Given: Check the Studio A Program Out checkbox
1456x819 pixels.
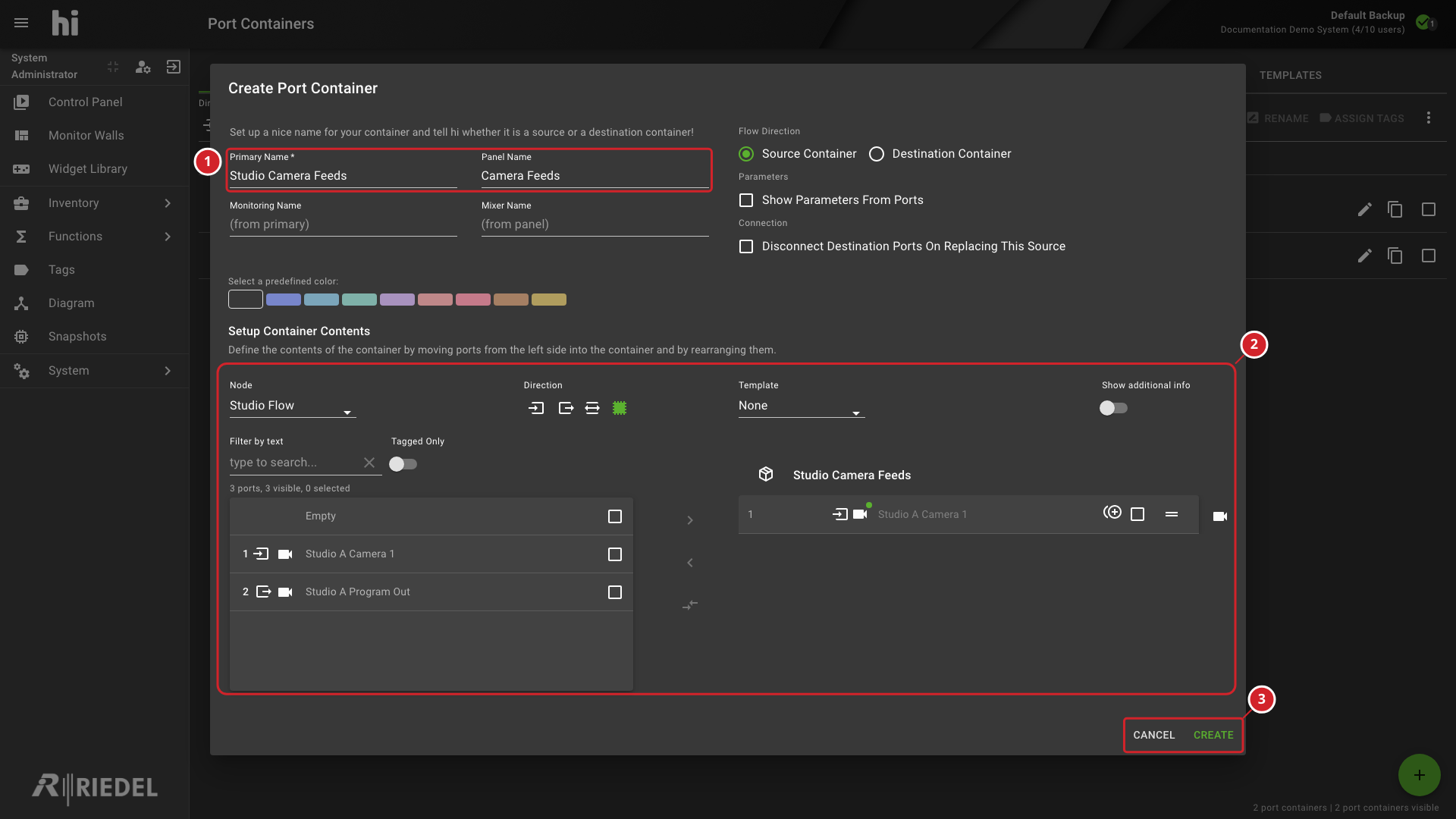Looking at the screenshot, I should (x=615, y=592).
